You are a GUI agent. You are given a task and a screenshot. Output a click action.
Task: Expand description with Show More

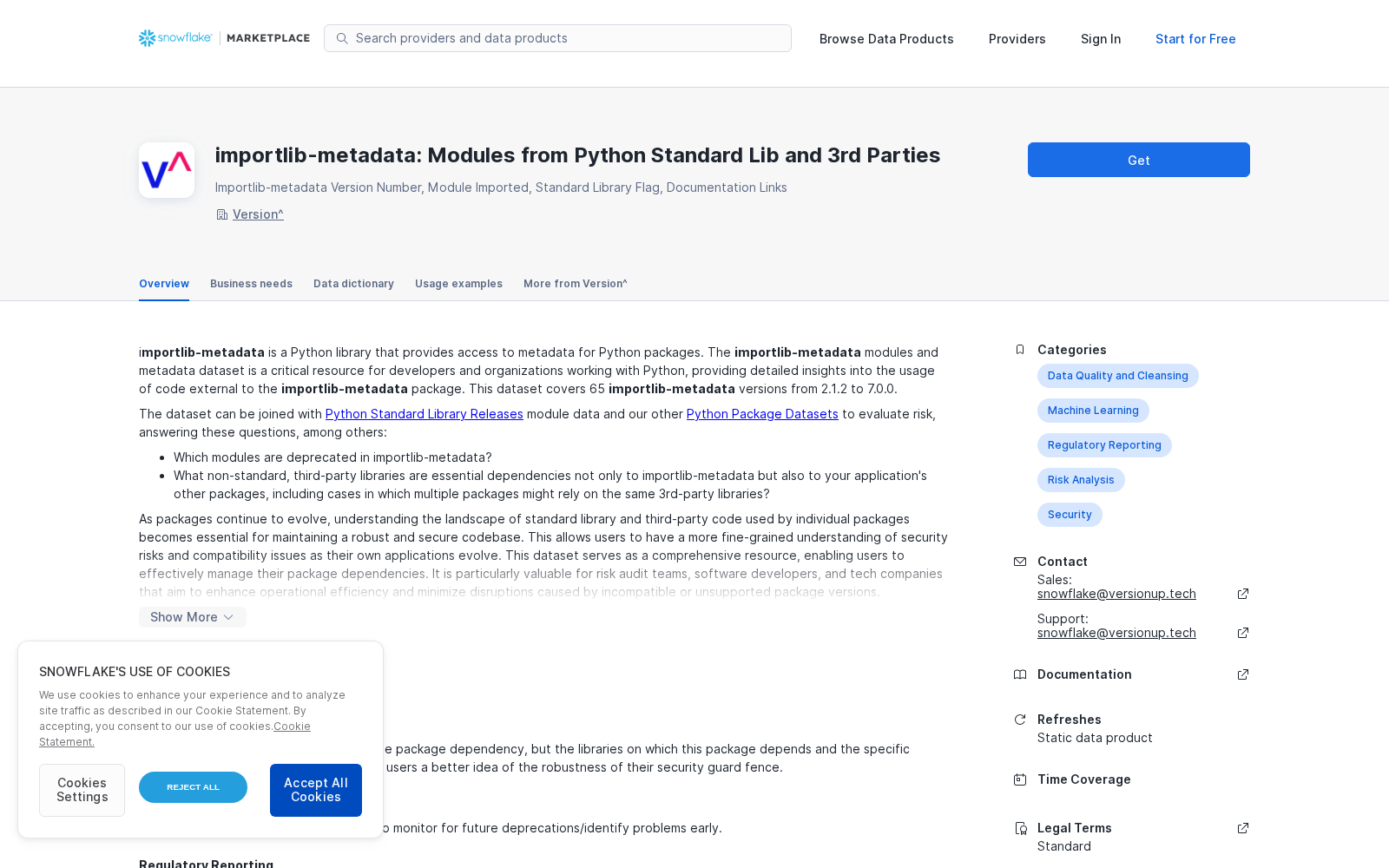(193, 617)
